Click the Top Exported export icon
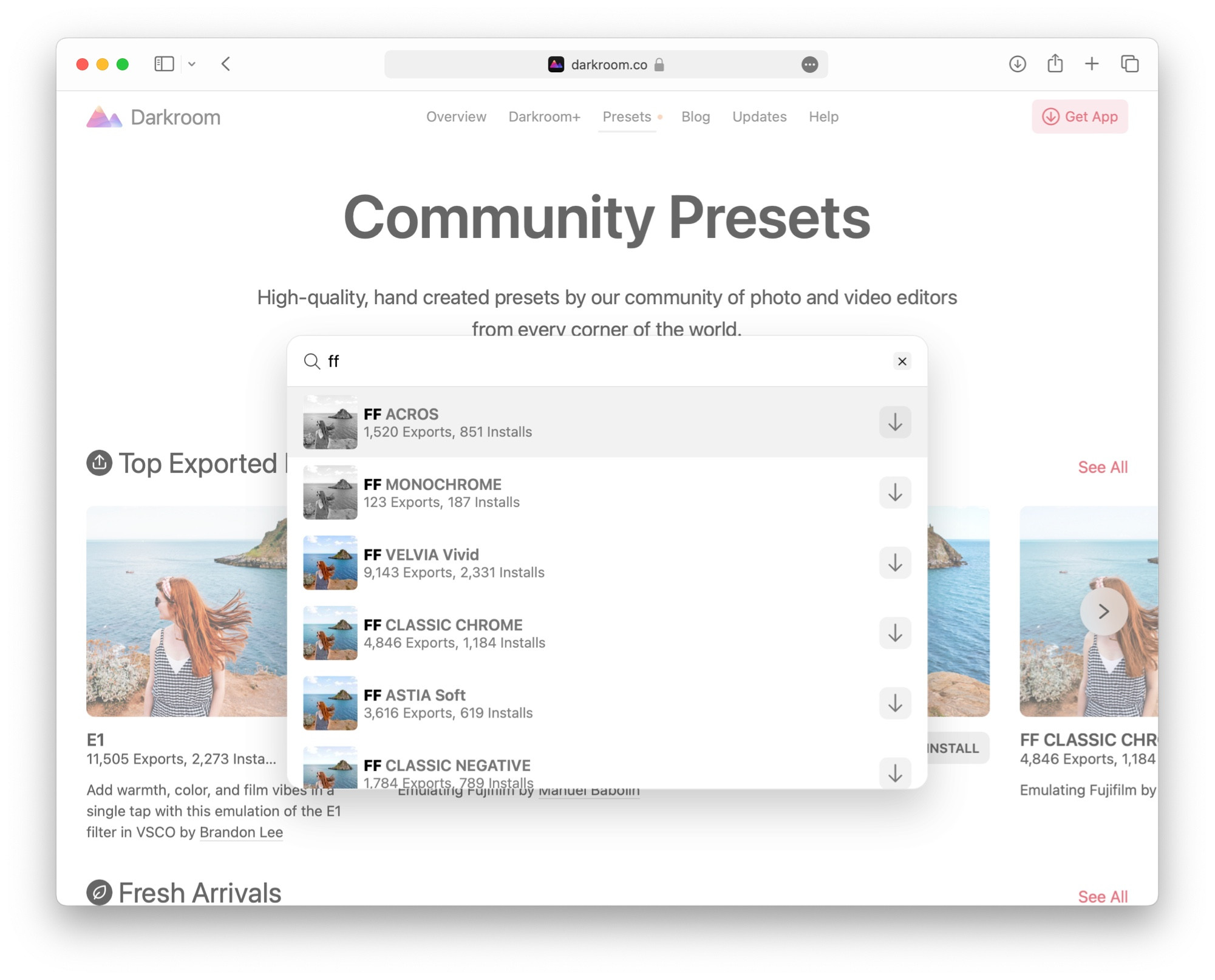This screenshot has height=980, width=1215. 100,463
